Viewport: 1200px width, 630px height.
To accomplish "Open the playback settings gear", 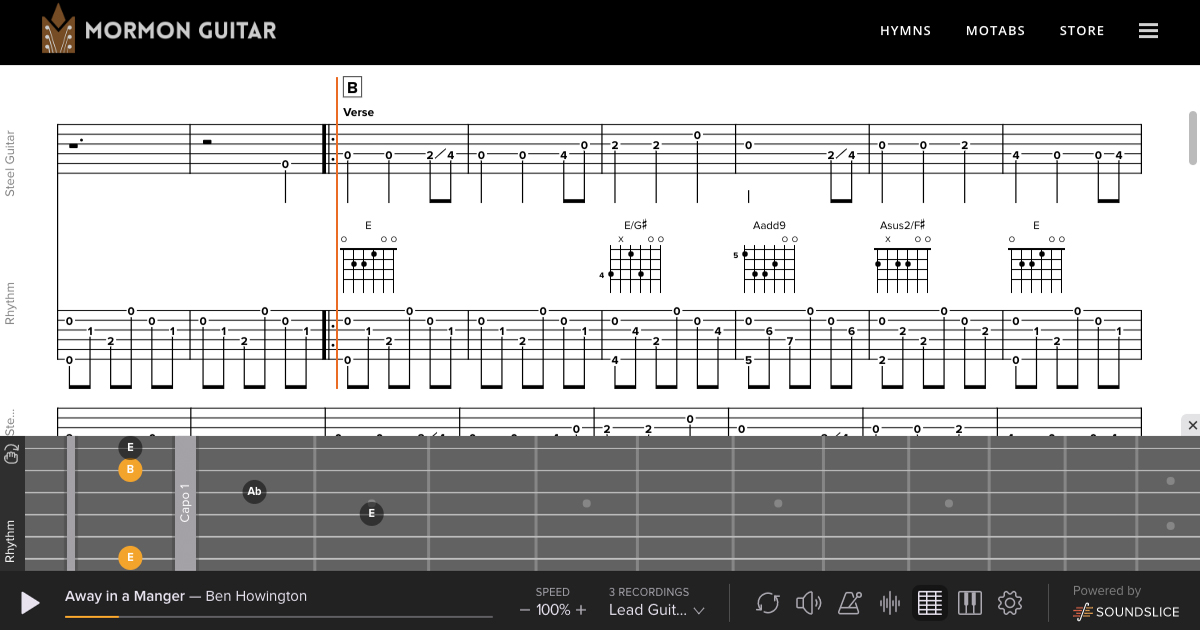I will (x=1010, y=603).
